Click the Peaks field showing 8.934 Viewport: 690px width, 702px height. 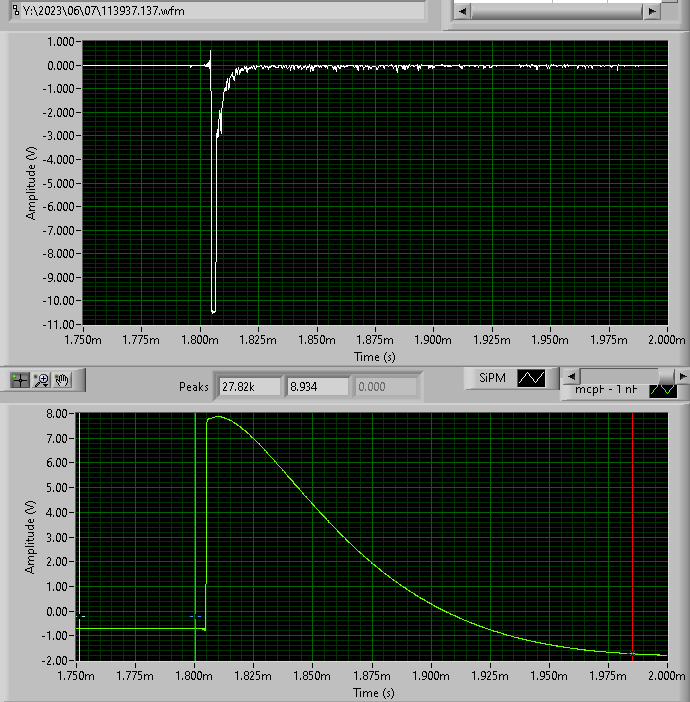tap(317, 387)
